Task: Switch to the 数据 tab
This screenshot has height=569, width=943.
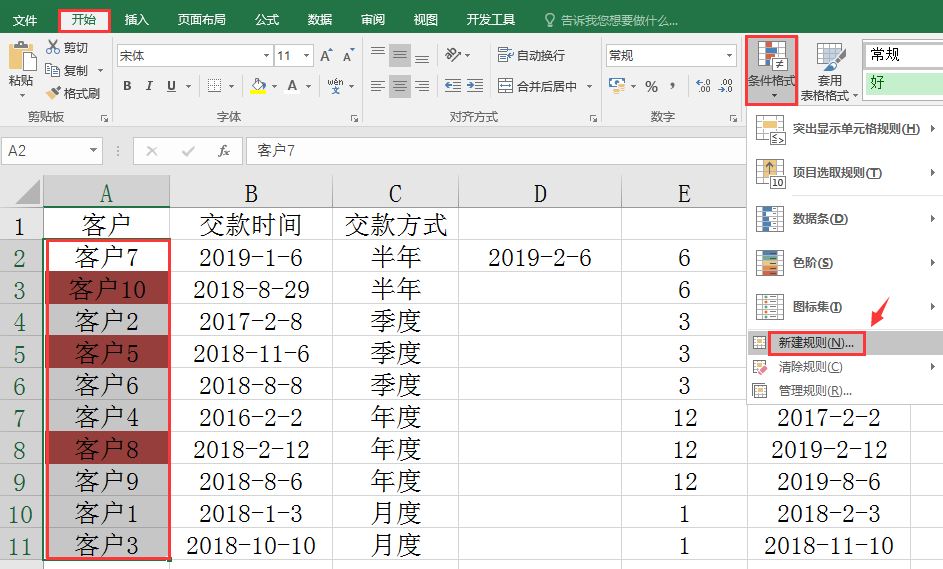Action: [x=319, y=20]
